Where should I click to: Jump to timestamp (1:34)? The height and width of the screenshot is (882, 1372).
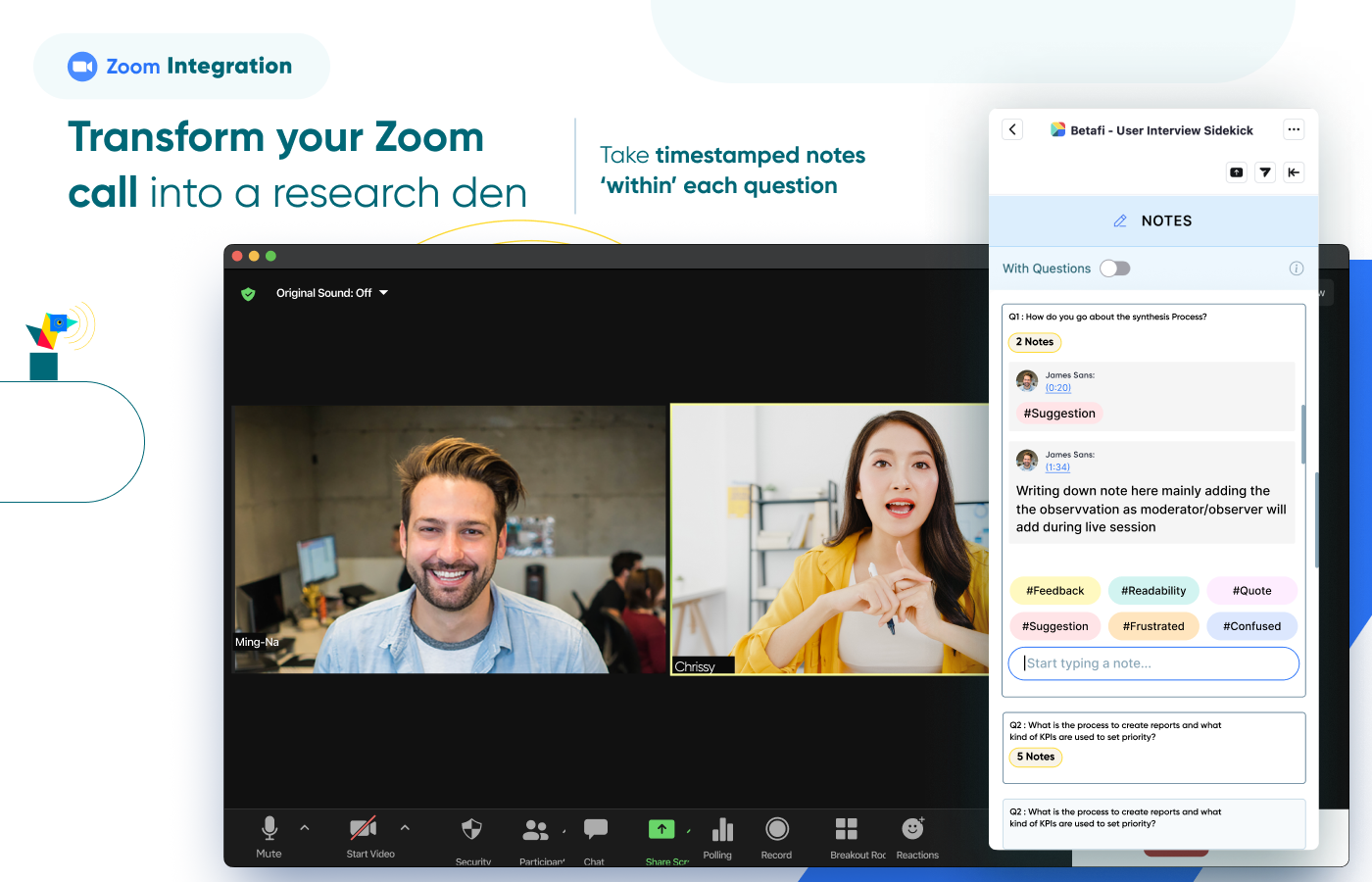[1057, 467]
